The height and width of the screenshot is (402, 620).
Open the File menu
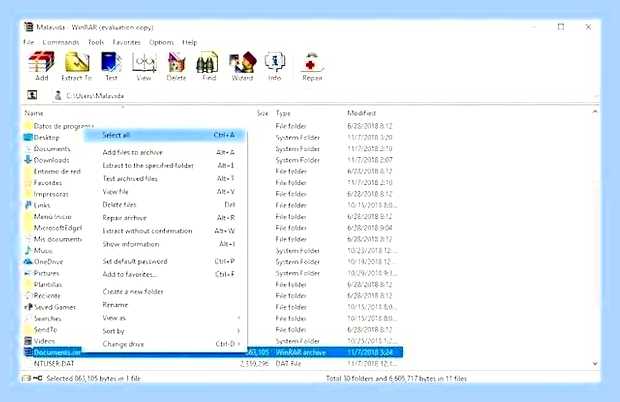(28, 42)
